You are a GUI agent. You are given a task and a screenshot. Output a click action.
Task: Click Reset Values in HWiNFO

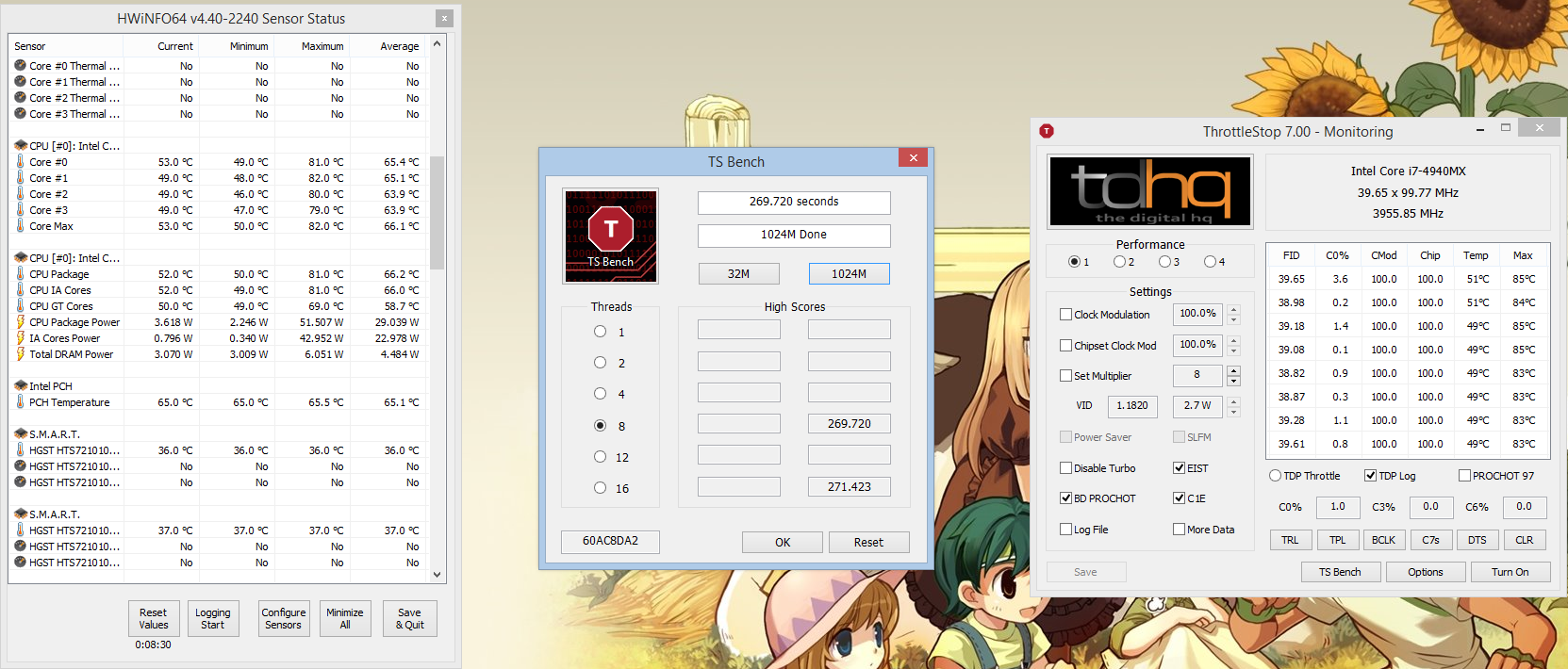click(x=154, y=618)
